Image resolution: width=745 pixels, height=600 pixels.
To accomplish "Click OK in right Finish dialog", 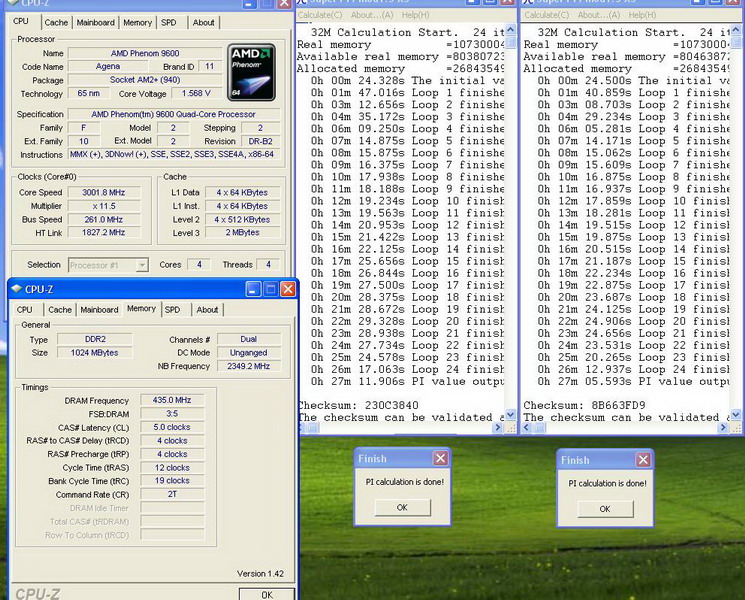I will [605, 509].
